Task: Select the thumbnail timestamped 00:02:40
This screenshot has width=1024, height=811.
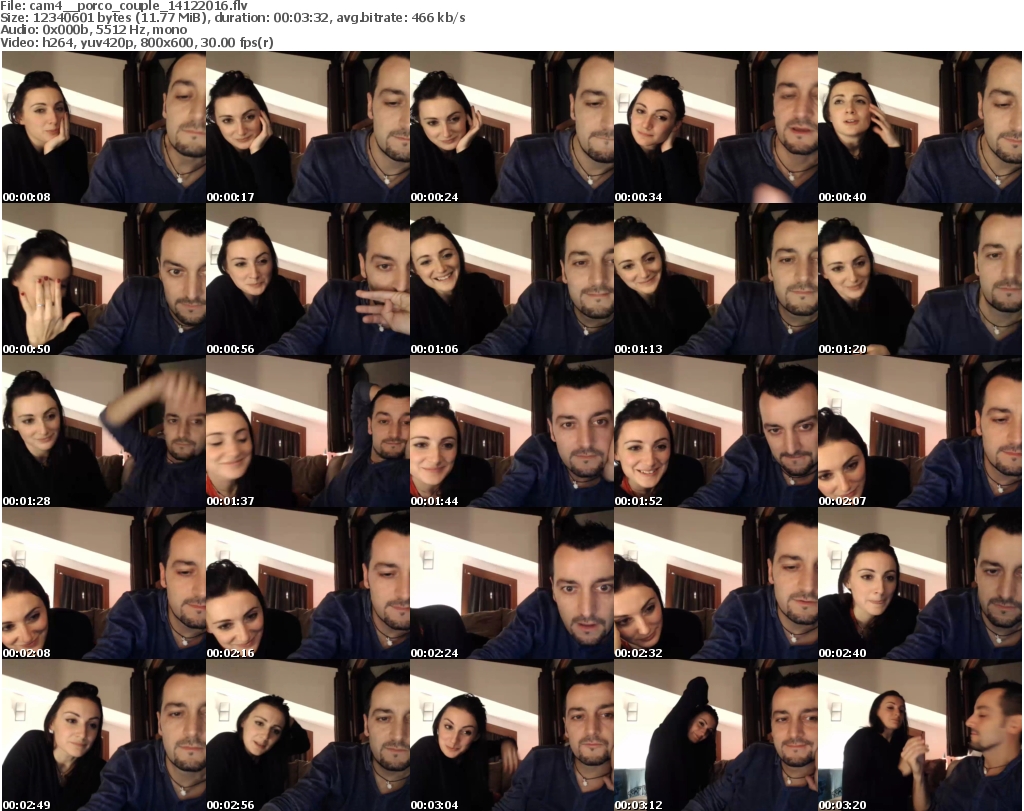Action: [920, 584]
